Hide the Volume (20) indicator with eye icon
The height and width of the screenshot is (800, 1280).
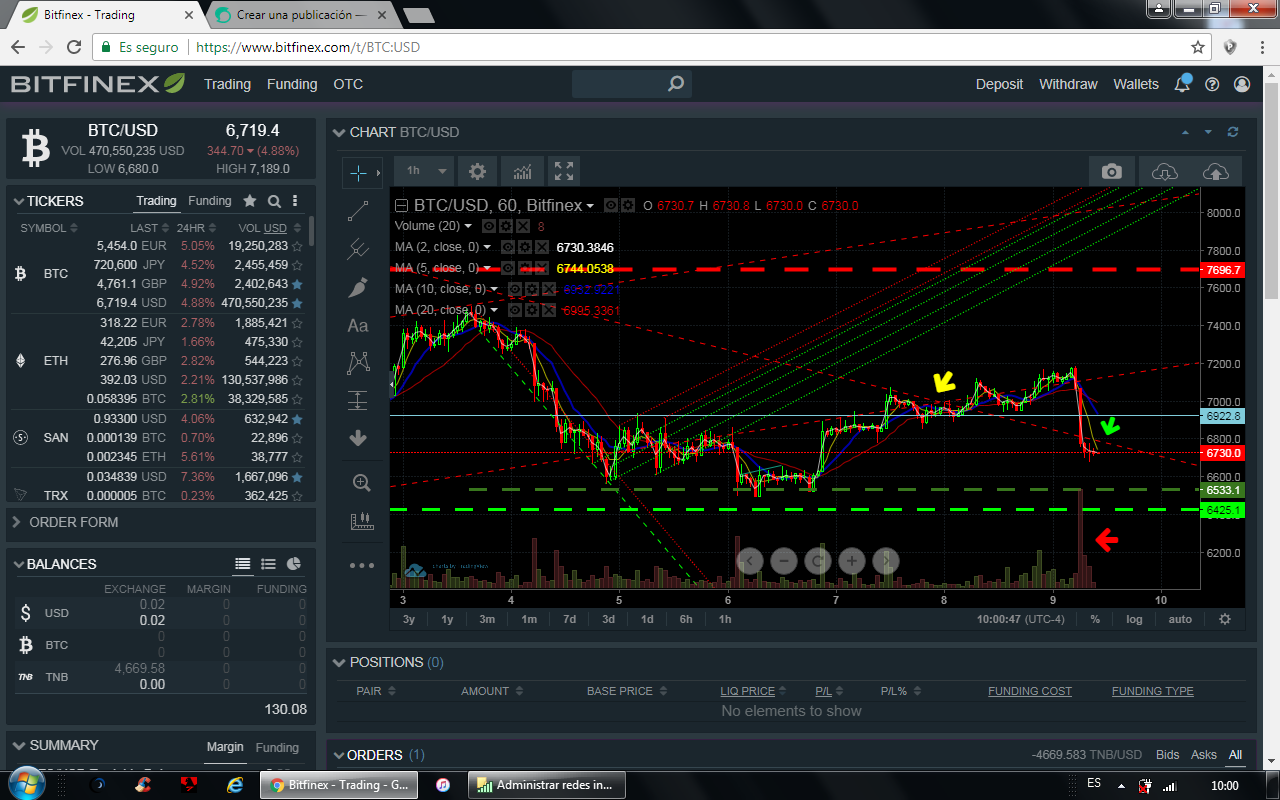point(489,226)
